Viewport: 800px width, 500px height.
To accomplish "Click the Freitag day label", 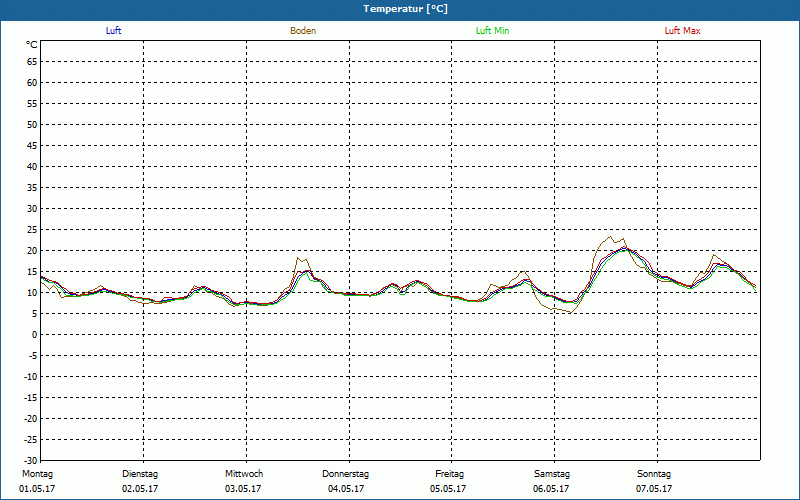I will (x=449, y=474).
